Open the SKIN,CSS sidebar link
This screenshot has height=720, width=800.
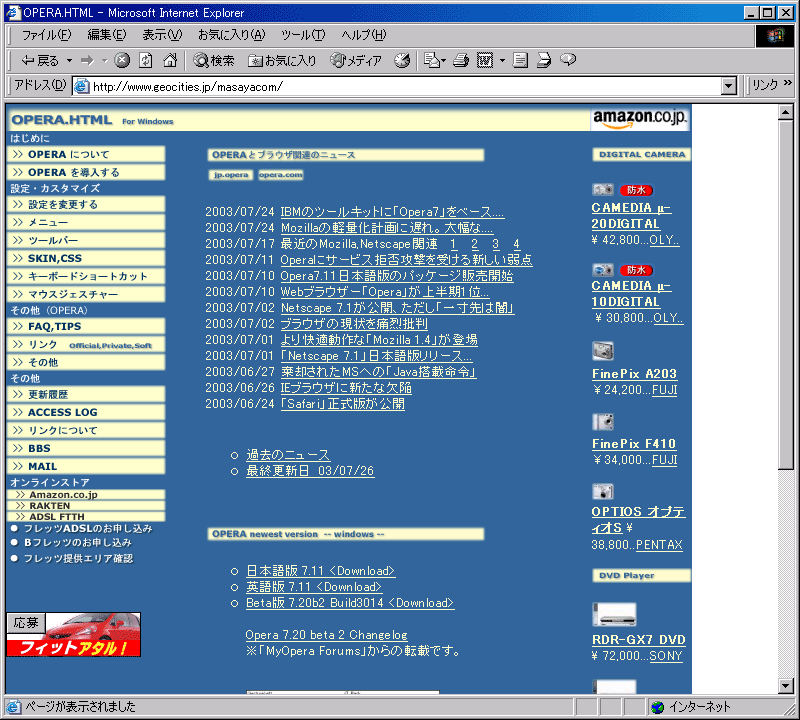86,258
